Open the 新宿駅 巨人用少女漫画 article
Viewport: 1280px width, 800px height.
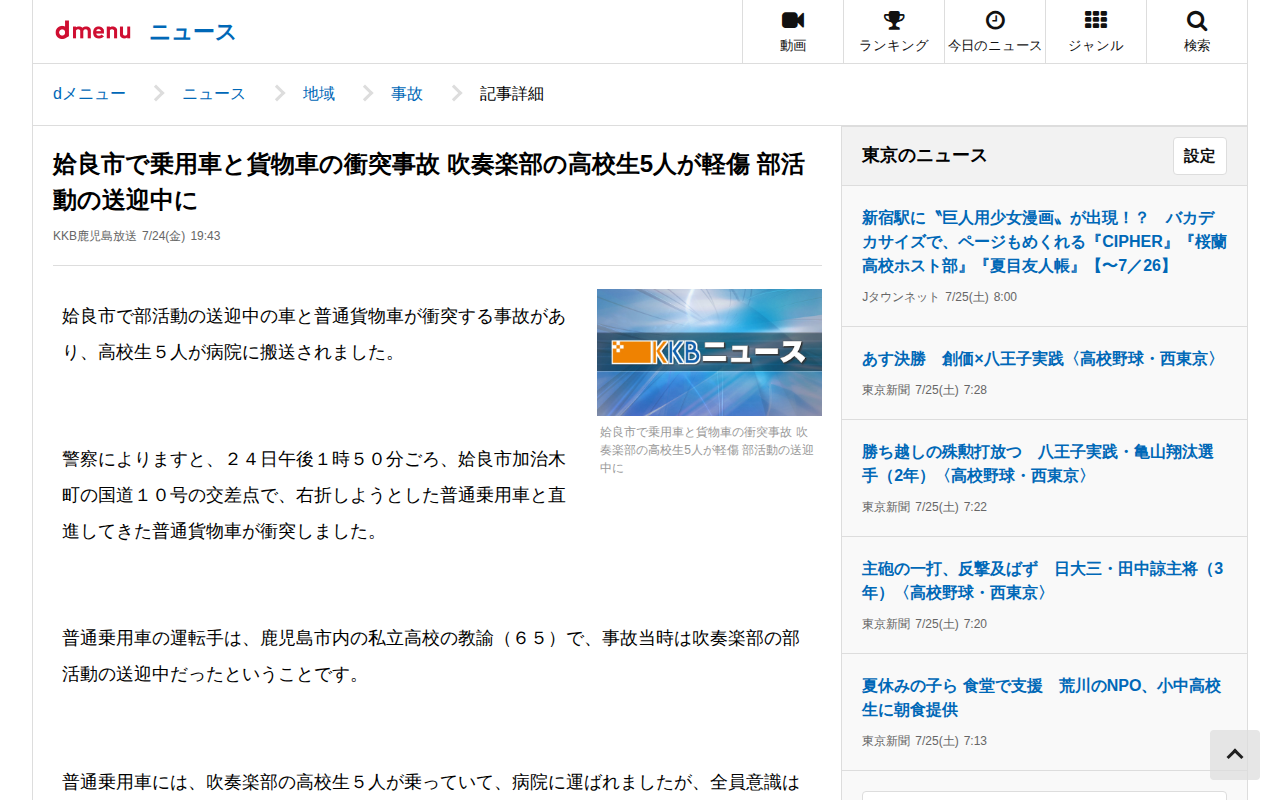click(x=1044, y=242)
